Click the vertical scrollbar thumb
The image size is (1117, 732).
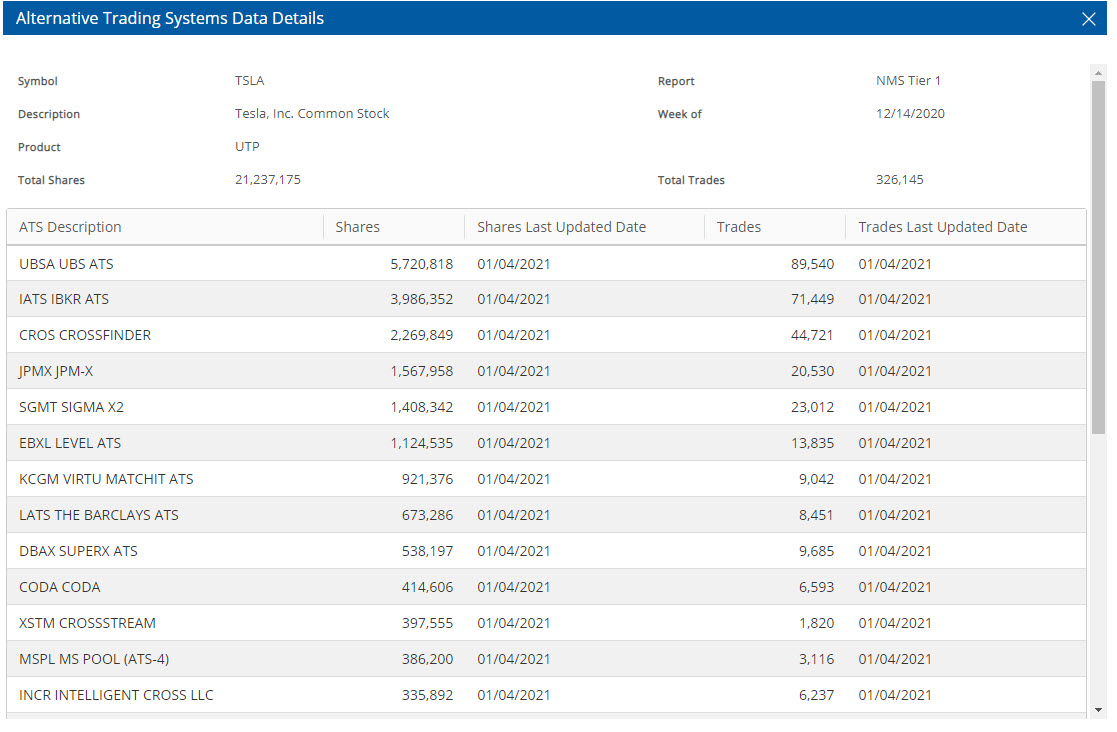point(1098,256)
